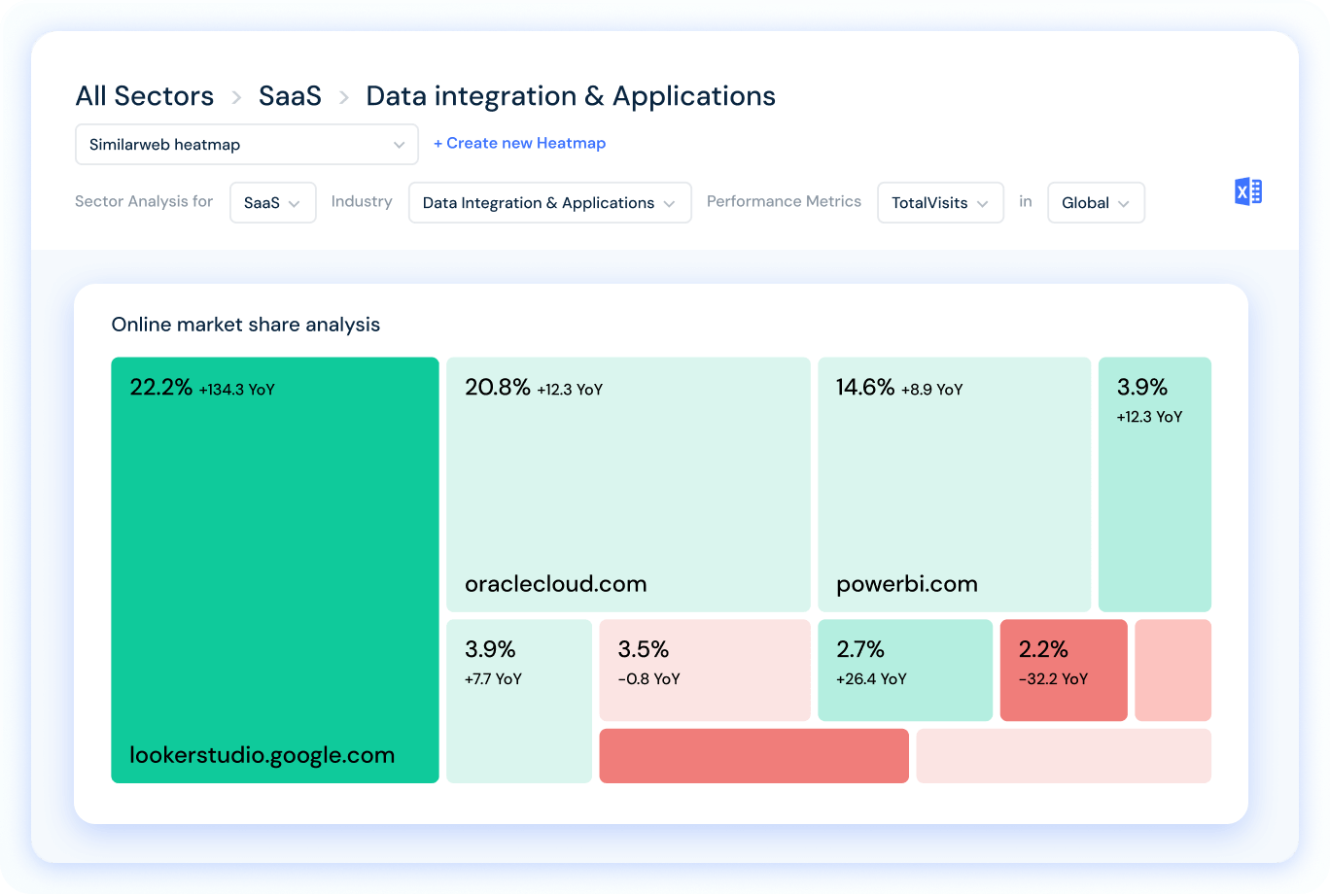Select the 3.5% -0.8 YoY tile
1330x896 pixels.
coord(704,670)
